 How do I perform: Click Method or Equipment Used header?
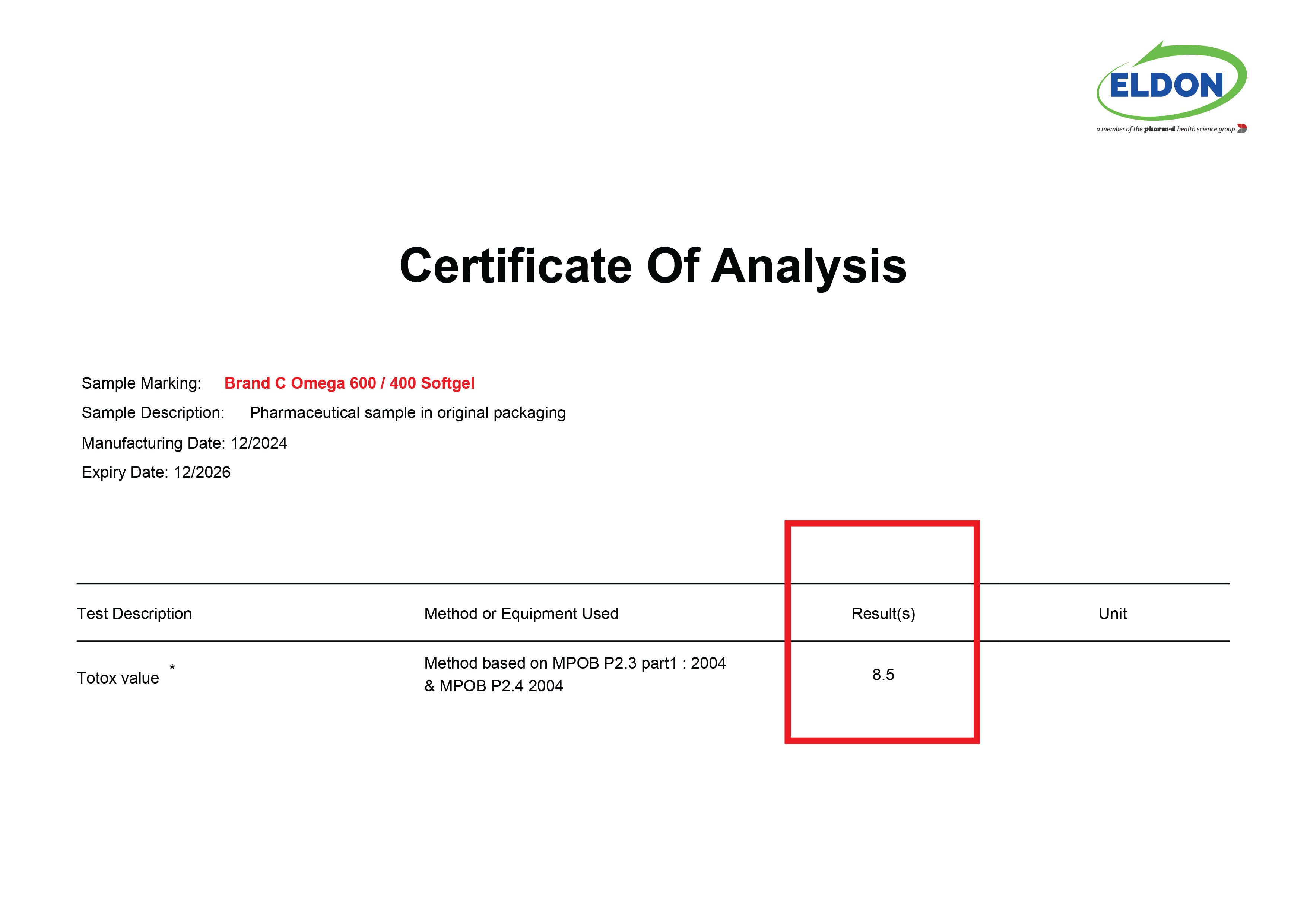click(521, 614)
